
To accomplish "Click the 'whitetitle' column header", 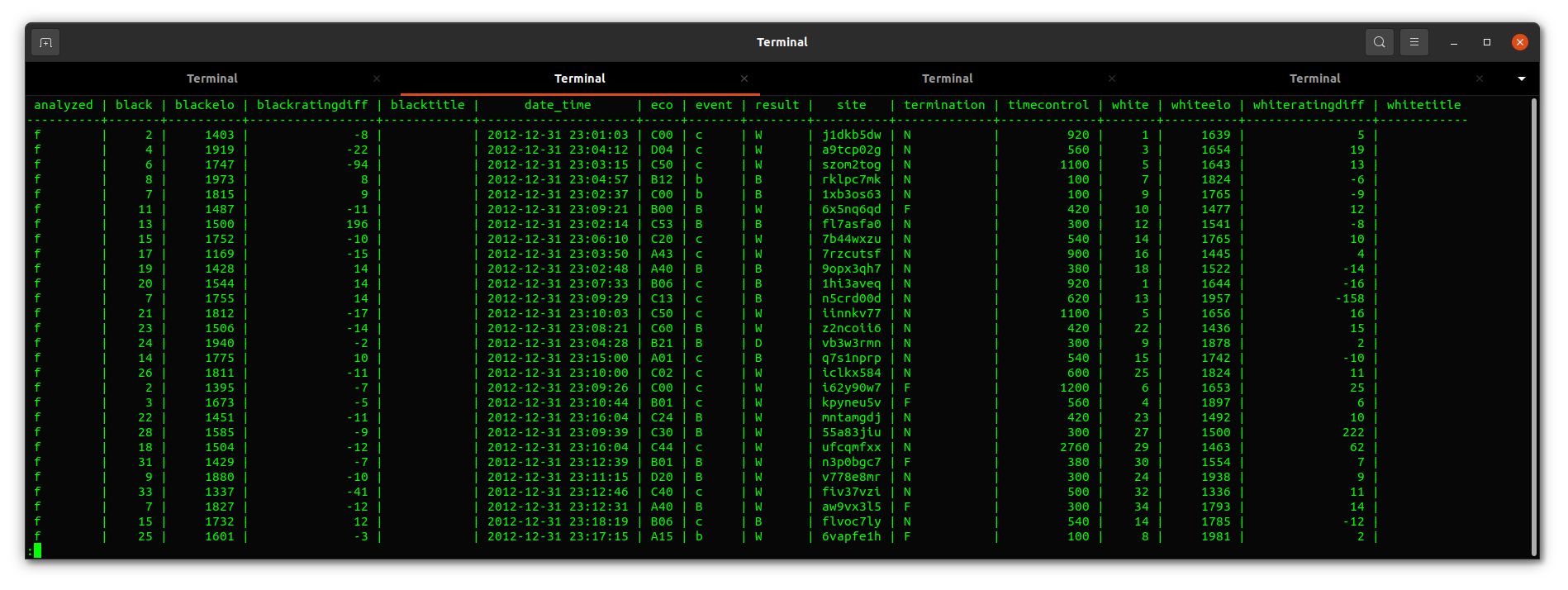I will (x=1423, y=105).
